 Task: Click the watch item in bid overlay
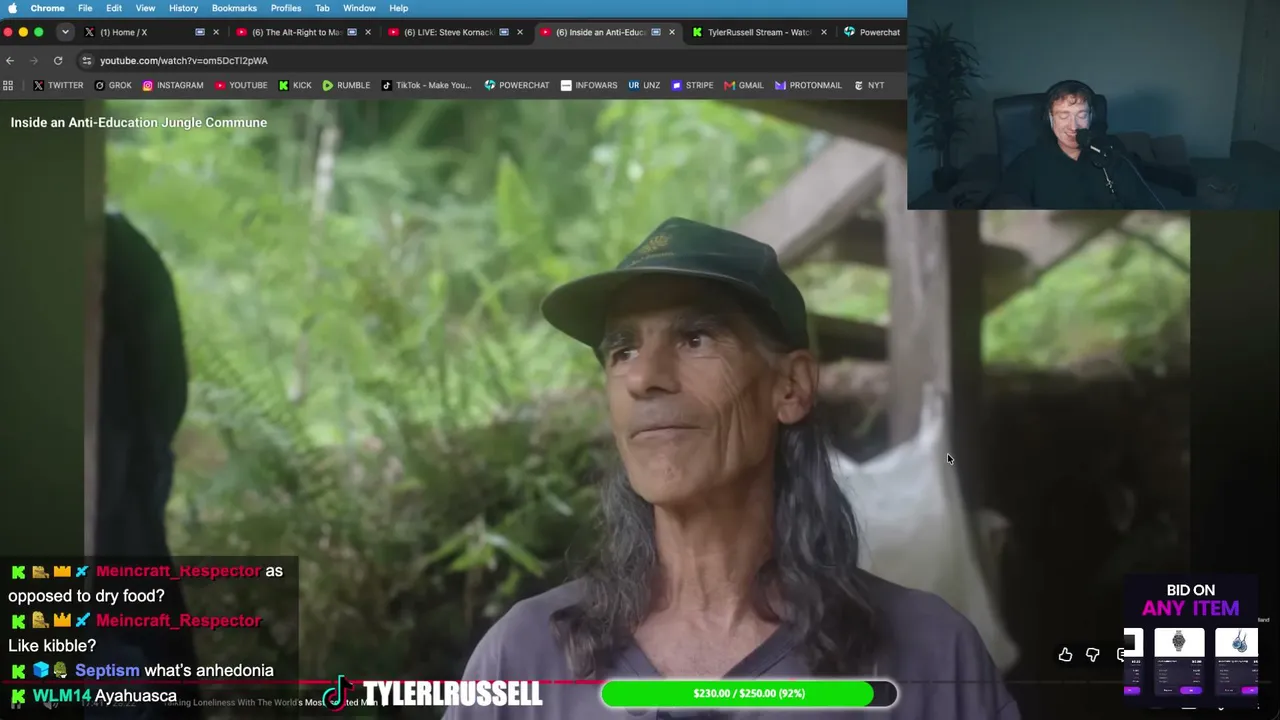tap(1179, 661)
